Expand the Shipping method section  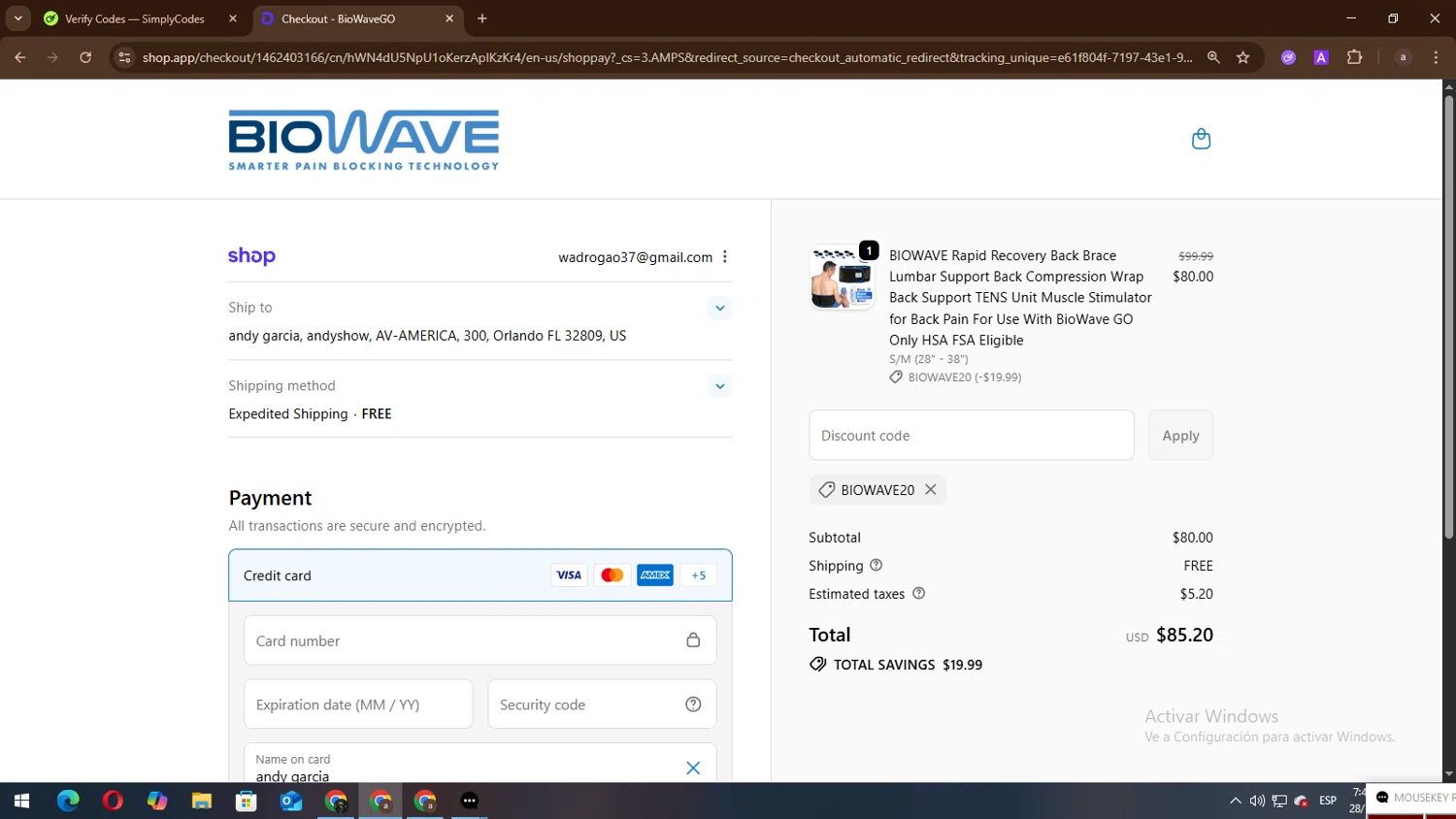point(719,386)
